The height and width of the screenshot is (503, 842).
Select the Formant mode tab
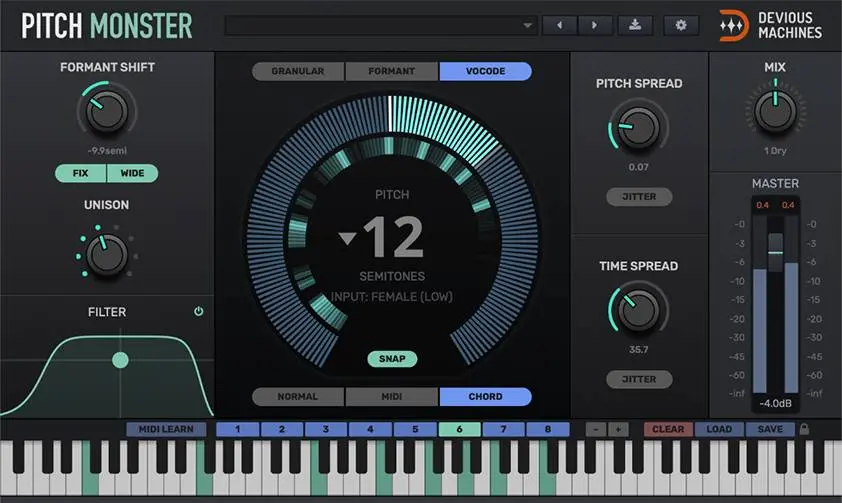(391, 71)
